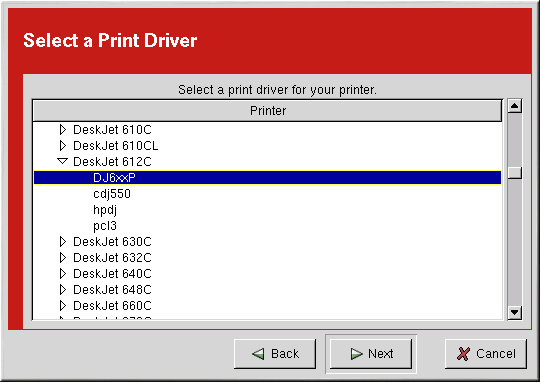Image resolution: width=540 pixels, height=382 pixels.
Task: Expand the DeskJet 632C triangle
Action: pyautogui.click(x=63, y=258)
